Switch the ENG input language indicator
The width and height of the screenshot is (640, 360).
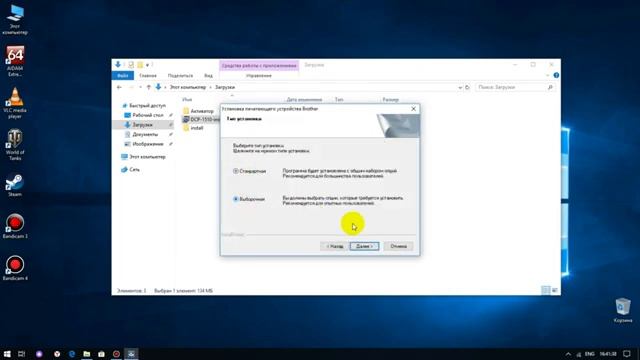click(589, 354)
